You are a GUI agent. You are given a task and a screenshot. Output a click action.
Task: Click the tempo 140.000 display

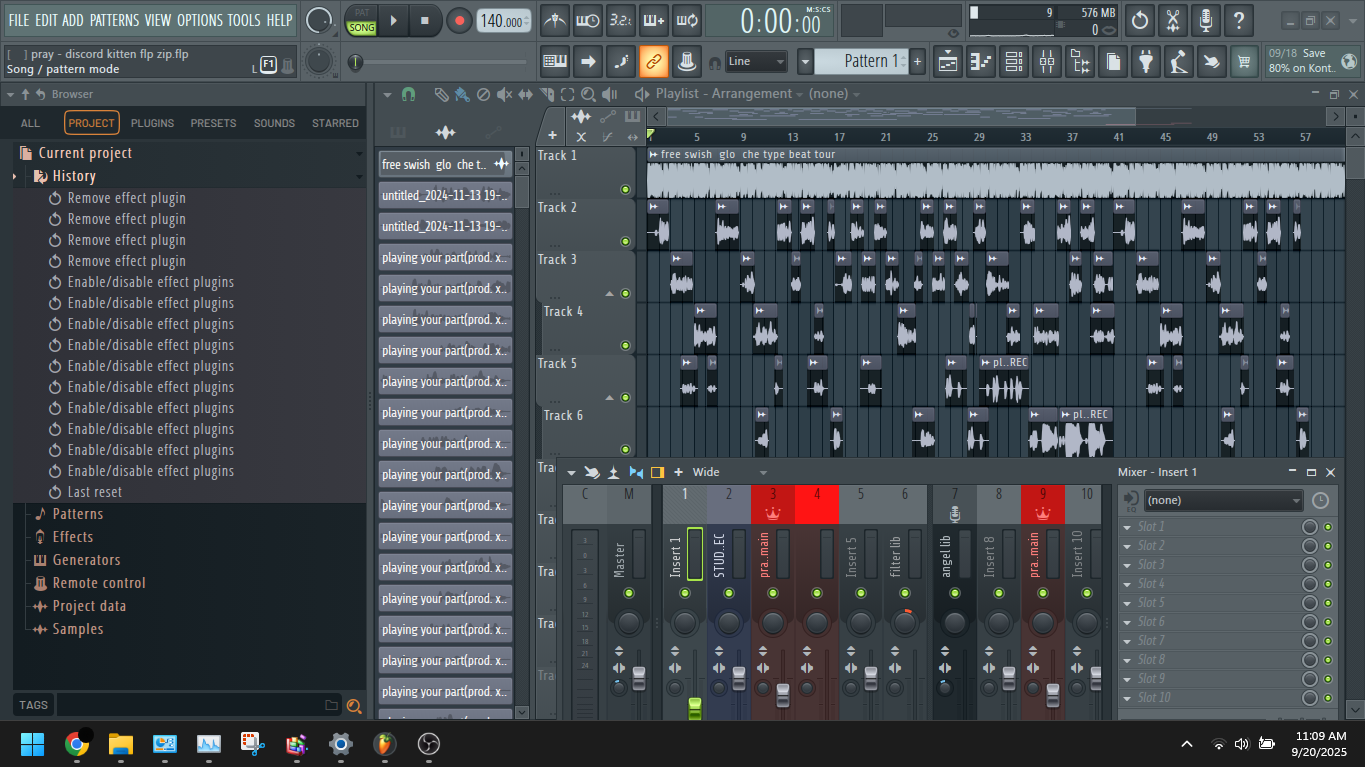click(x=503, y=21)
